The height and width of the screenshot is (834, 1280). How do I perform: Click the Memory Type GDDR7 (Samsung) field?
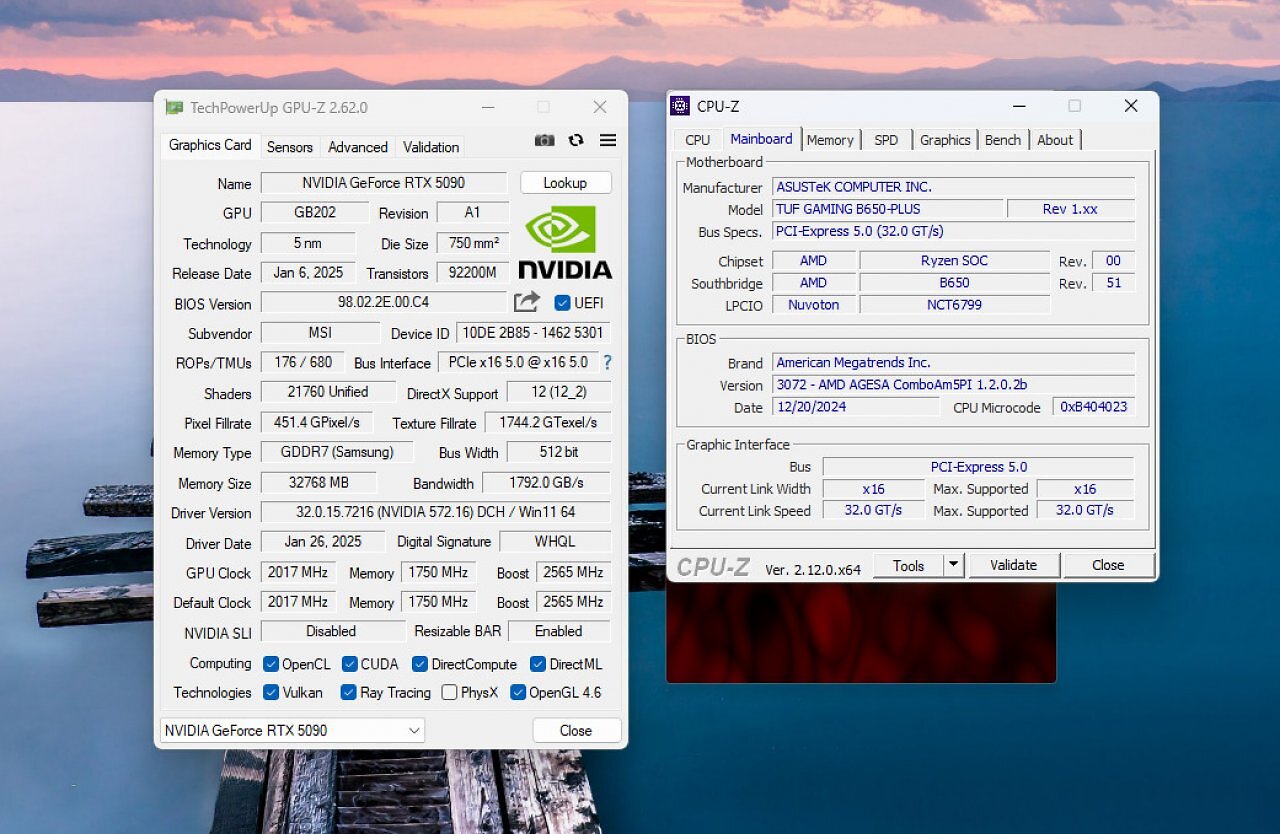(x=337, y=452)
